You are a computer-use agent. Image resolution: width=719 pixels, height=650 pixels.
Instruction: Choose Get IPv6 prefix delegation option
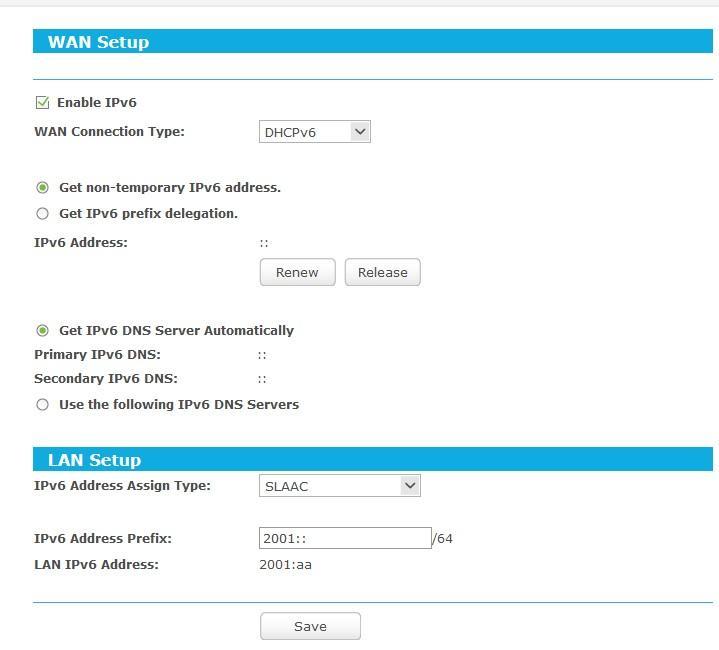tap(42, 213)
